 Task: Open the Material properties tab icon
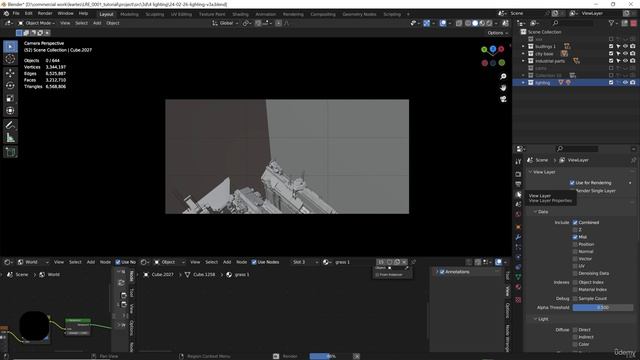tap(518, 287)
